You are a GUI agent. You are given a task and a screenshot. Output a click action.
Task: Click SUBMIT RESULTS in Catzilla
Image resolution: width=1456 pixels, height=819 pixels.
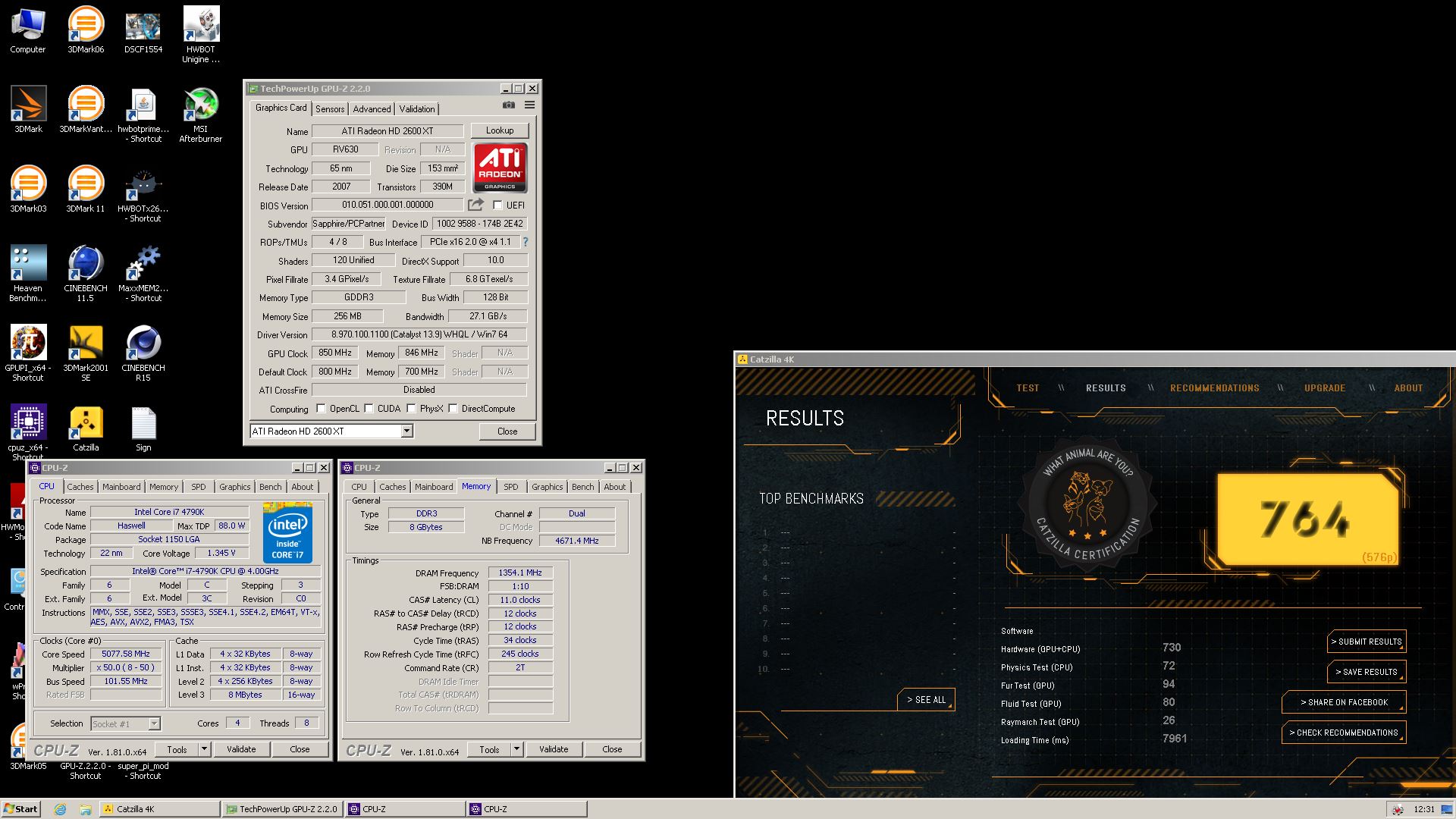[x=1367, y=642]
